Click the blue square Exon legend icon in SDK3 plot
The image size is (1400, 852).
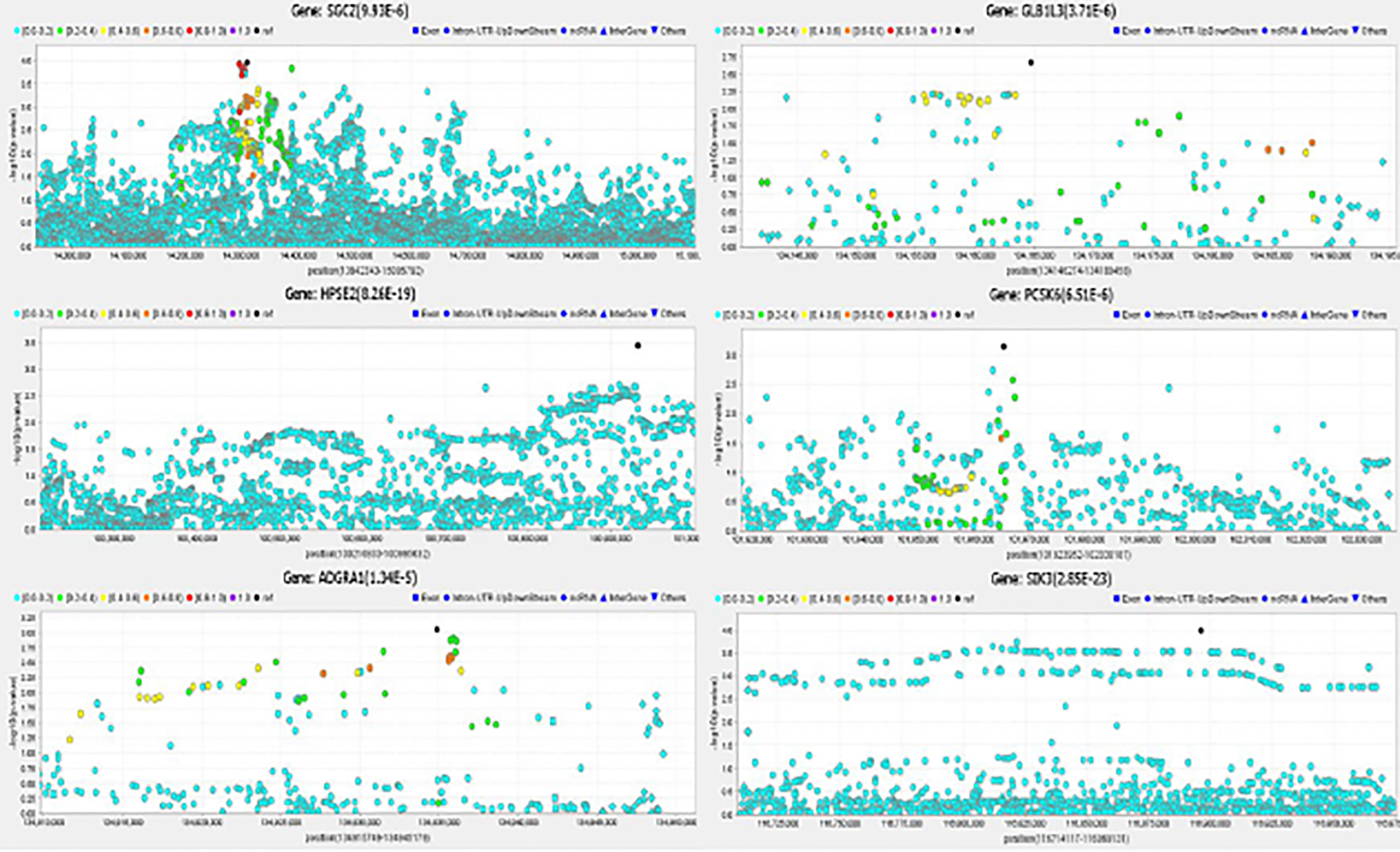[1116, 598]
